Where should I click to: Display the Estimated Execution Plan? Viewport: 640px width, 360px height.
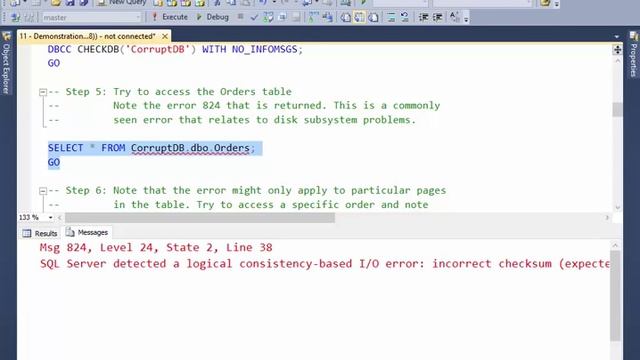(268, 17)
